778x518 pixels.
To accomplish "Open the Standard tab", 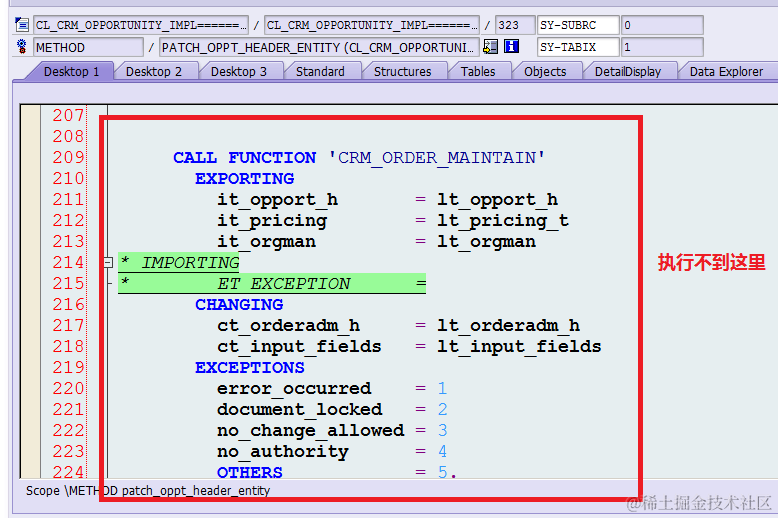I will point(320,71).
